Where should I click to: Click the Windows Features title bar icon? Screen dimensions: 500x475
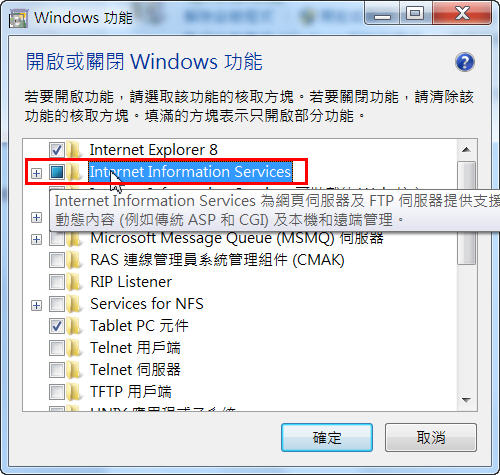click(x=18, y=19)
